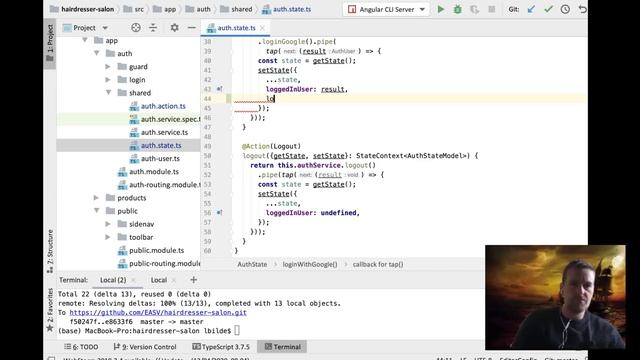Click the Git rollback arrow icon
Screen dimensions: 640x360
[582, 9]
